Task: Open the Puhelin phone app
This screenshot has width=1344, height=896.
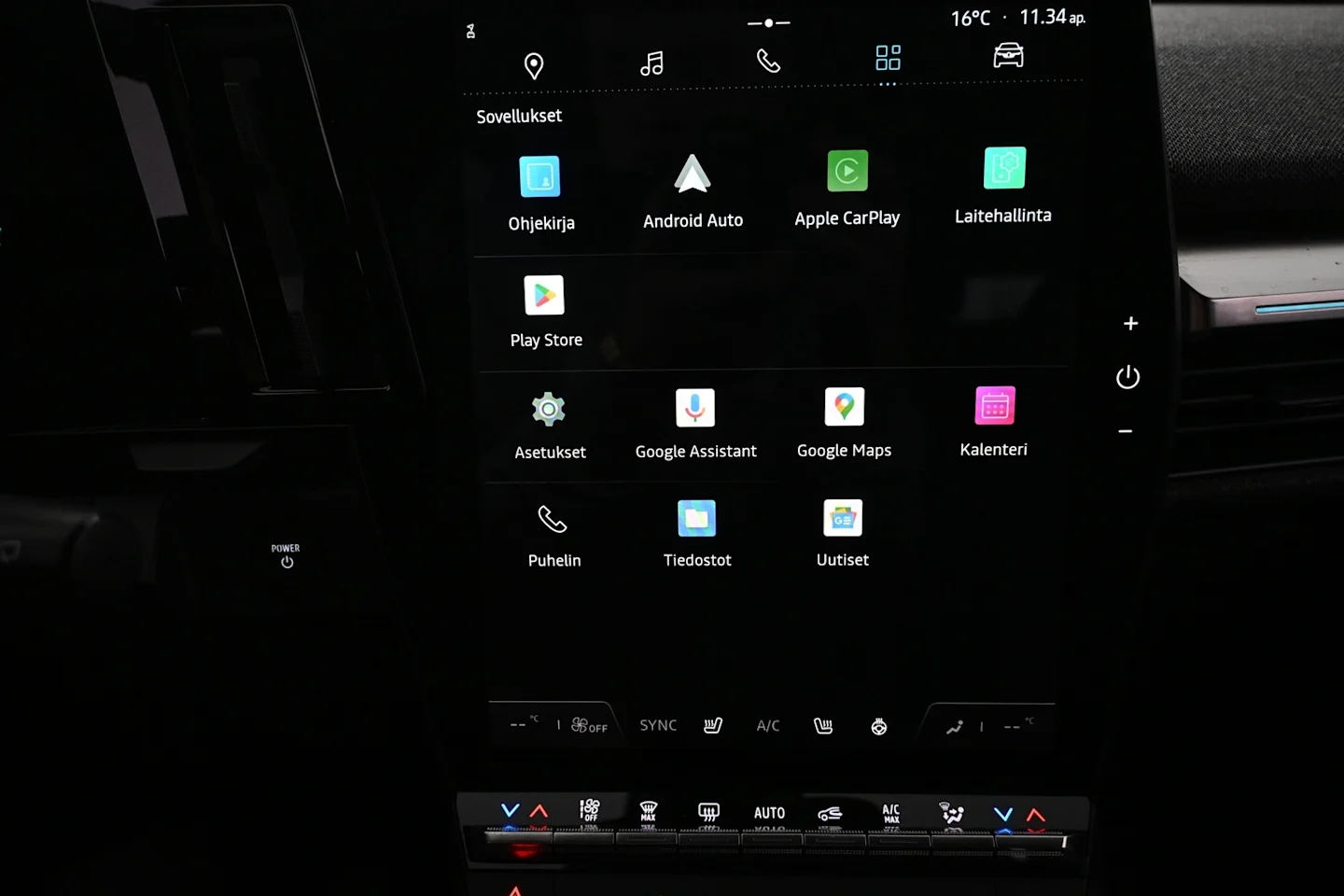Action: [x=553, y=536]
